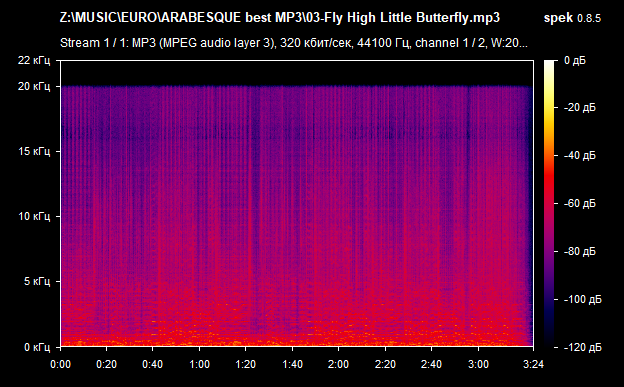The width and height of the screenshot is (624, 387).
Task: Click the '3:24' end time label
Action: tap(533, 364)
